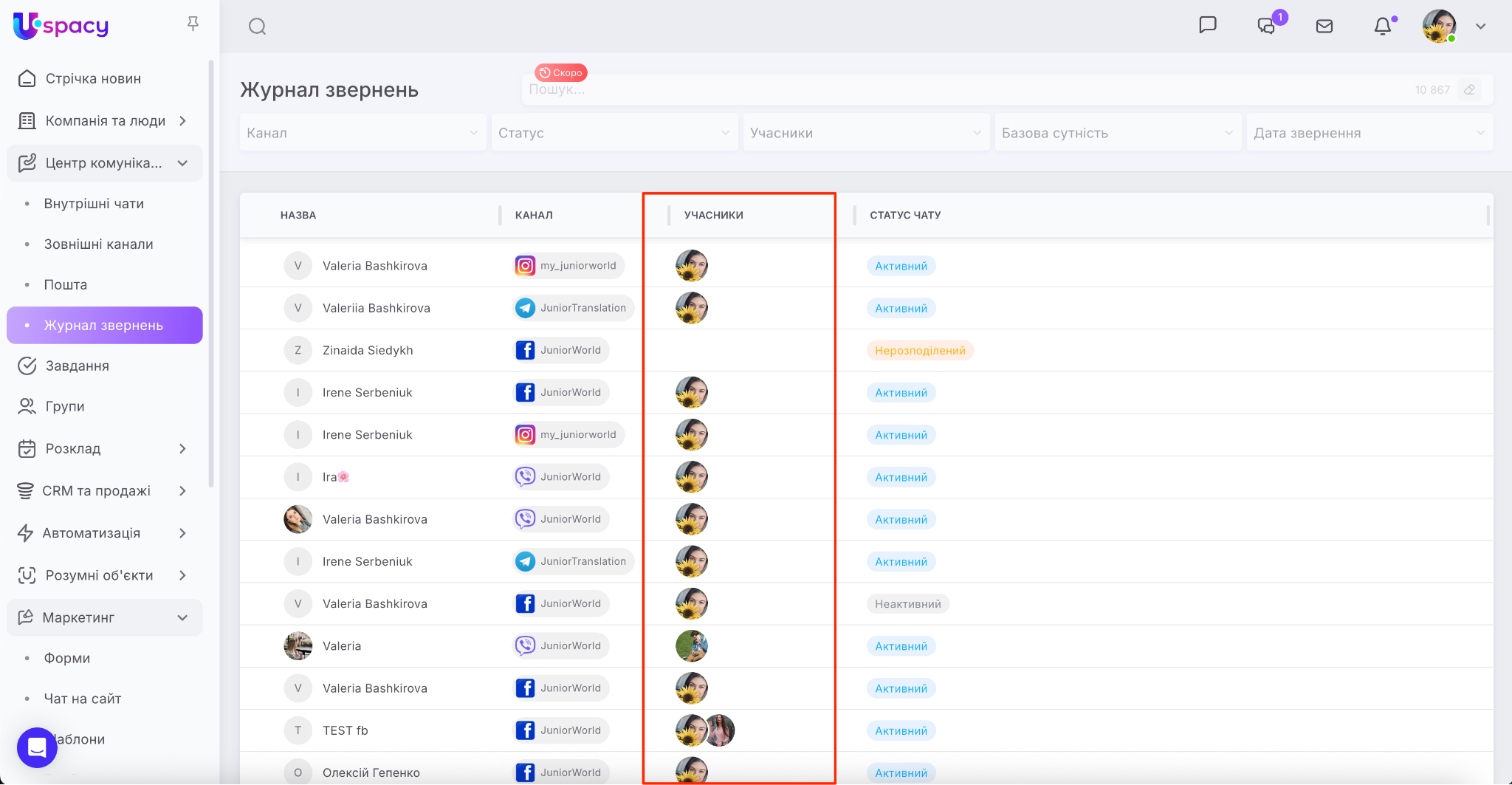Viewport: 1512px width, 785px height.
Task: Click the search magnifier icon
Action: click(x=257, y=27)
